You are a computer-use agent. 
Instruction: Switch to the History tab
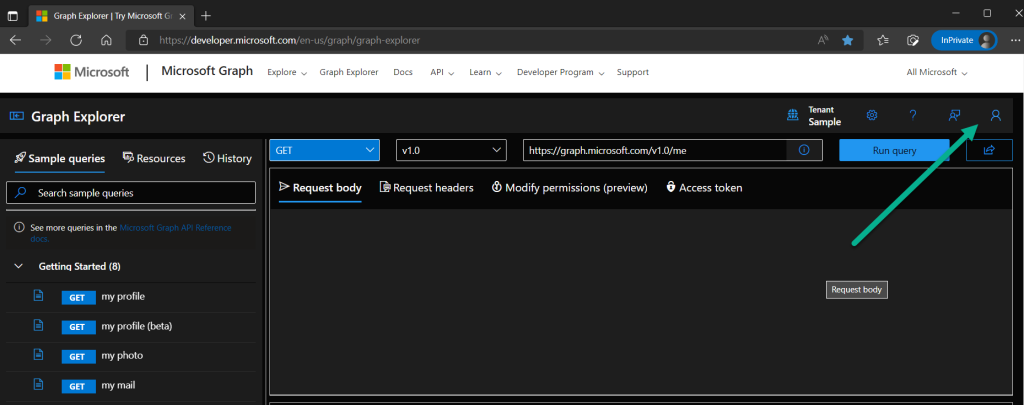pyautogui.click(x=227, y=158)
